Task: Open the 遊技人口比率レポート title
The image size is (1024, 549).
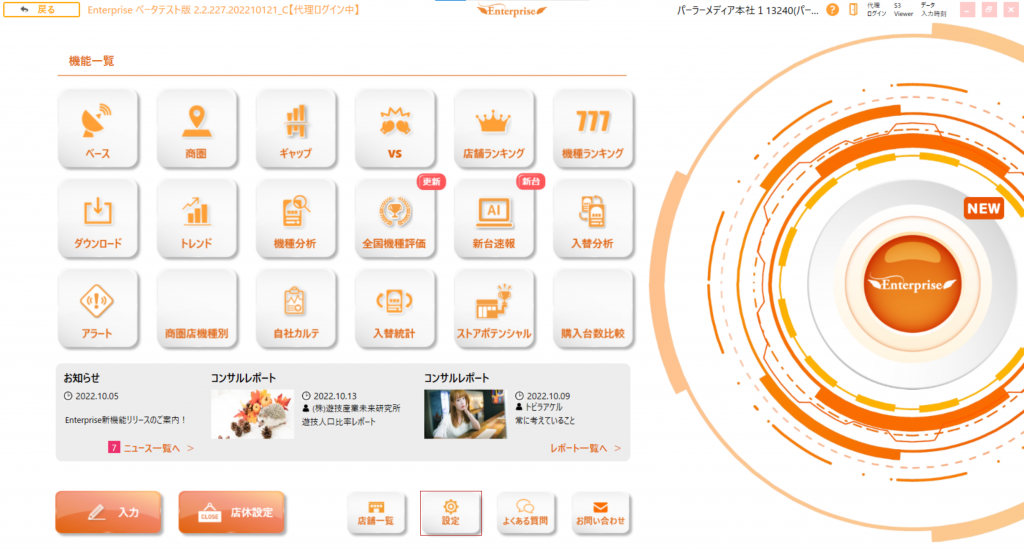Action: click(338, 422)
